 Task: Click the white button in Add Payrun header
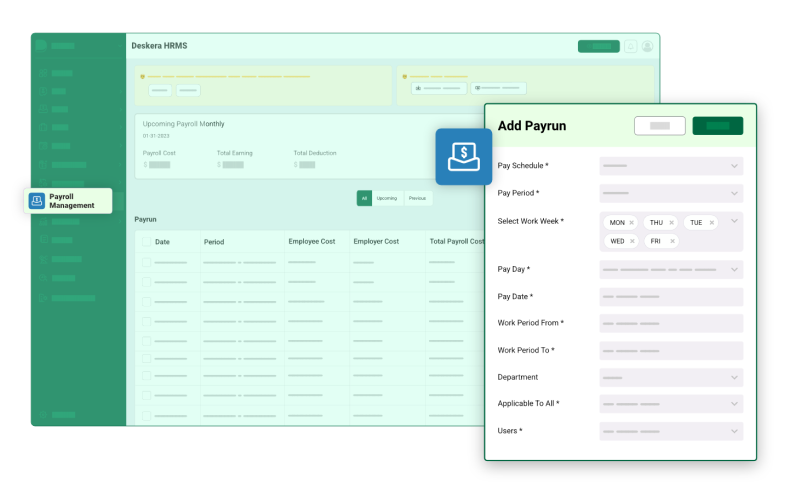click(660, 126)
